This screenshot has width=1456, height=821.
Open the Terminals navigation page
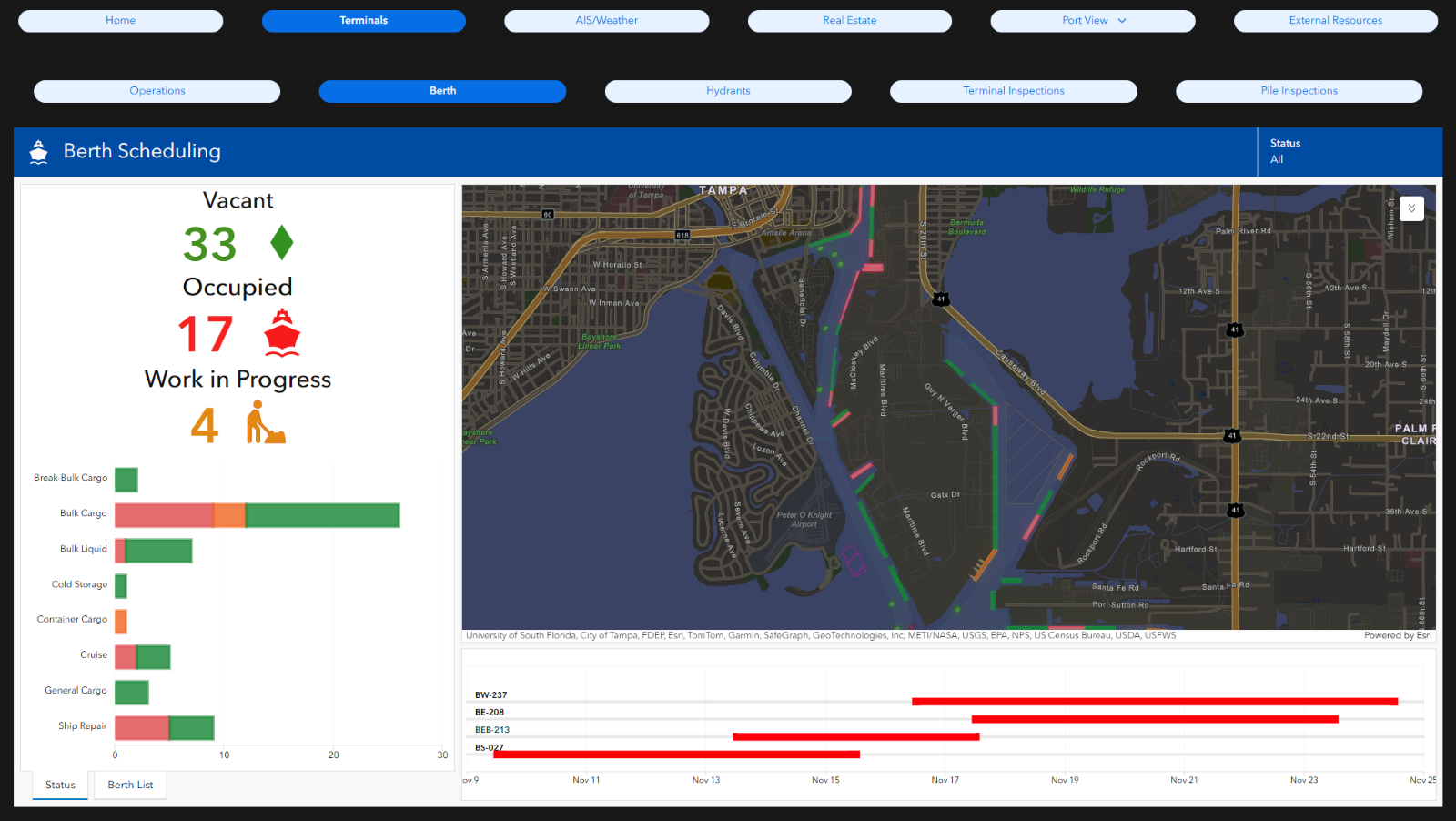(363, 20)
